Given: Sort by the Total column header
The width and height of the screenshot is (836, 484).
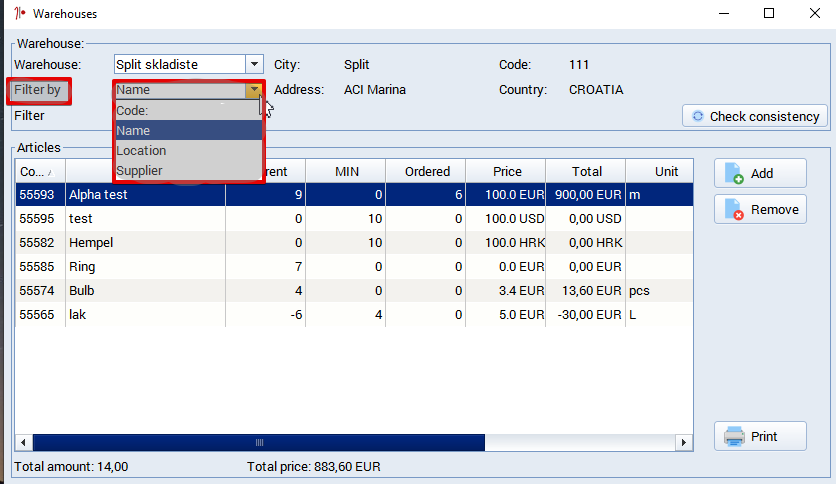Looking at the screenshot, I should pyautogui.click(x=585, y=172).
